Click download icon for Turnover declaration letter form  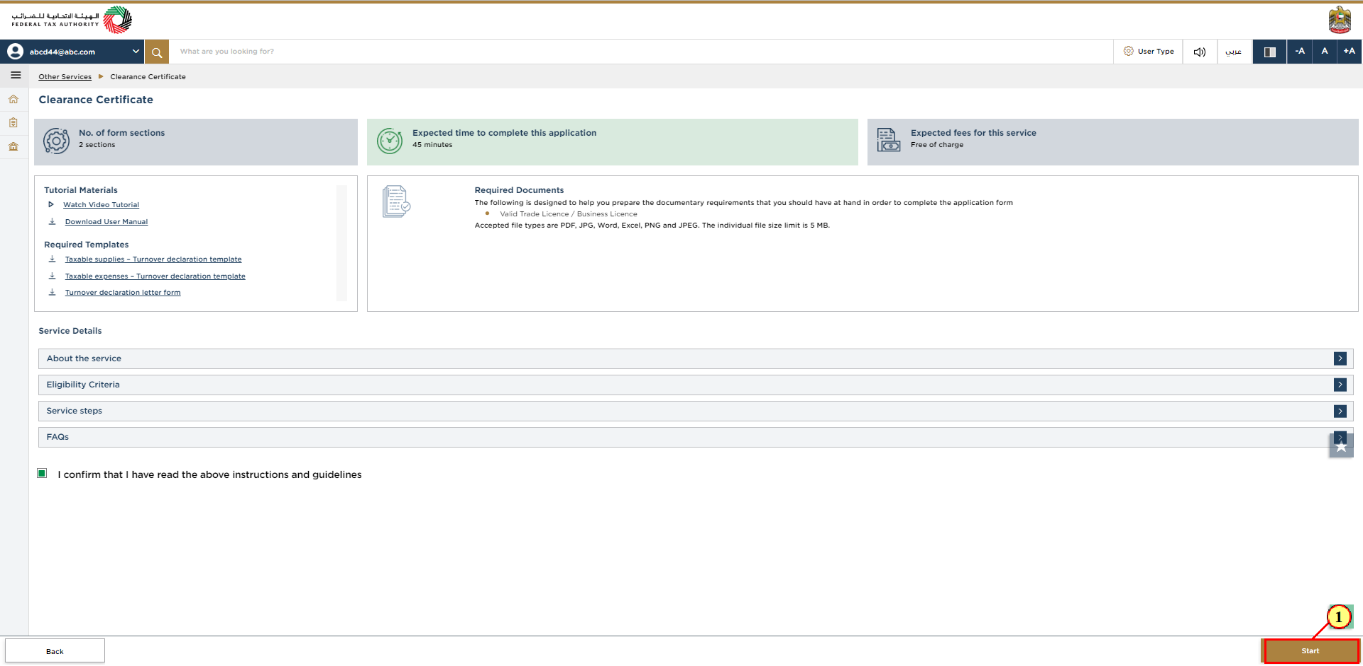pyautogui.click(x=52, y=292)
